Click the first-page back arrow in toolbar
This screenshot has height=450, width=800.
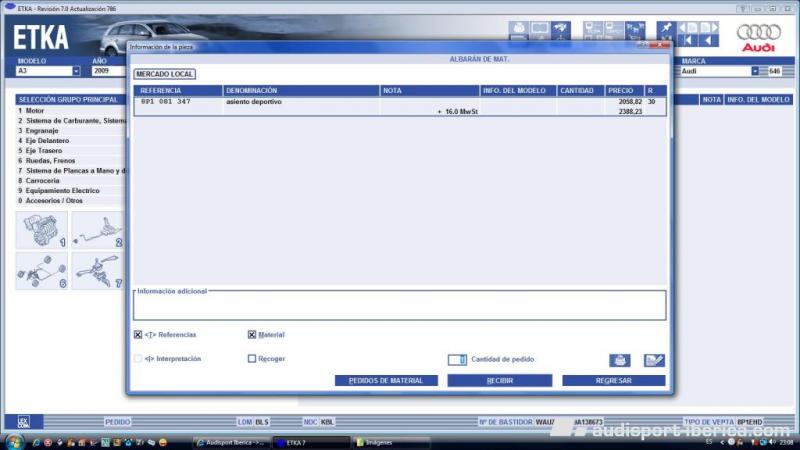[688, 40]
